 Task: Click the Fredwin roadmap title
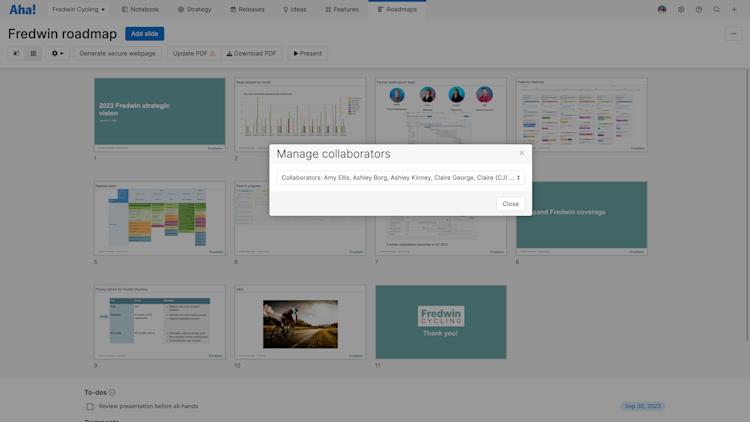coord(62,34)
